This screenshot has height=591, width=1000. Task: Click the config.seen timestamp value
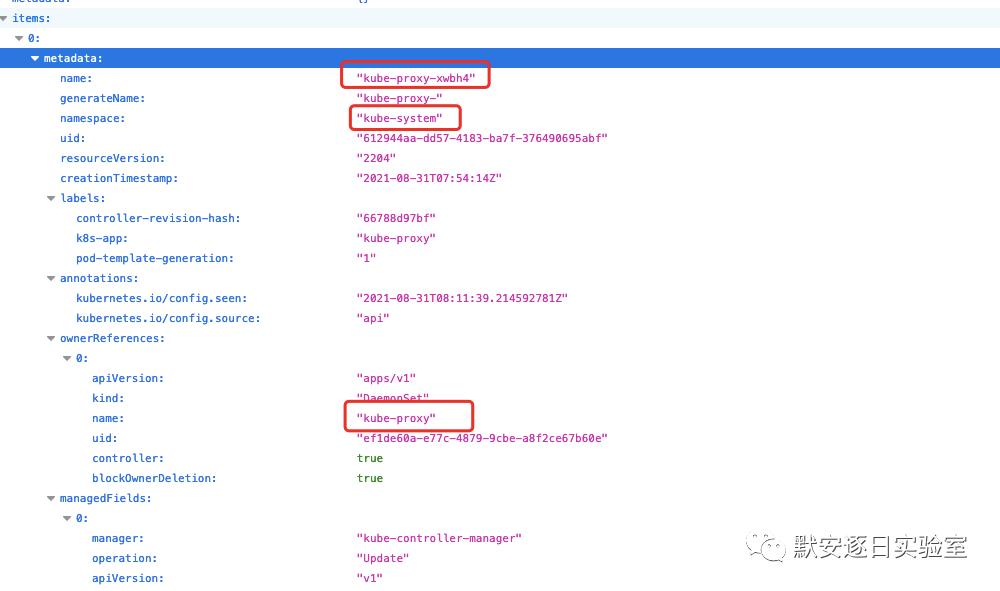click(462, 298)
